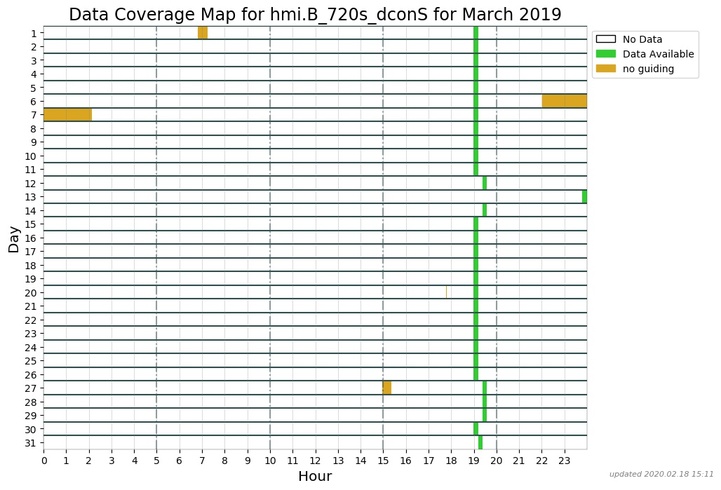Select the green segment on day 28
The height and width of the screenshot is (490, 721).
pos(484,401)
